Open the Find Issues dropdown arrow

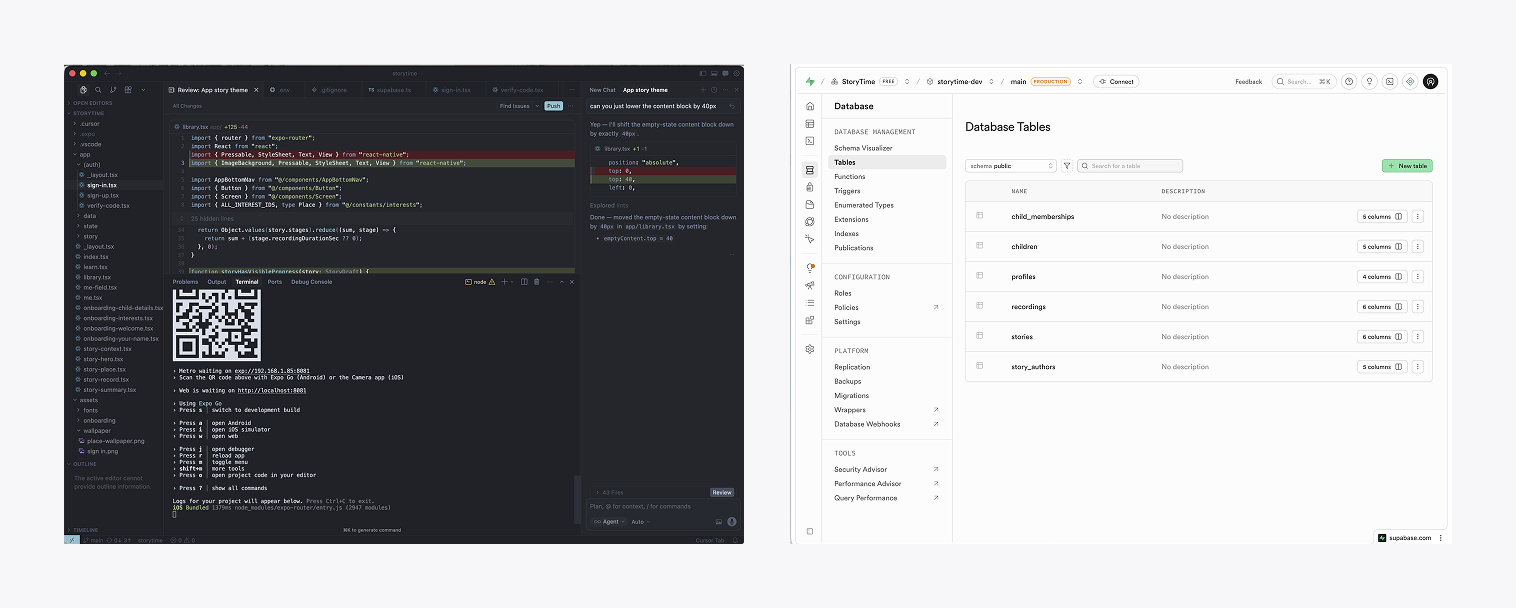coord(537,105)
